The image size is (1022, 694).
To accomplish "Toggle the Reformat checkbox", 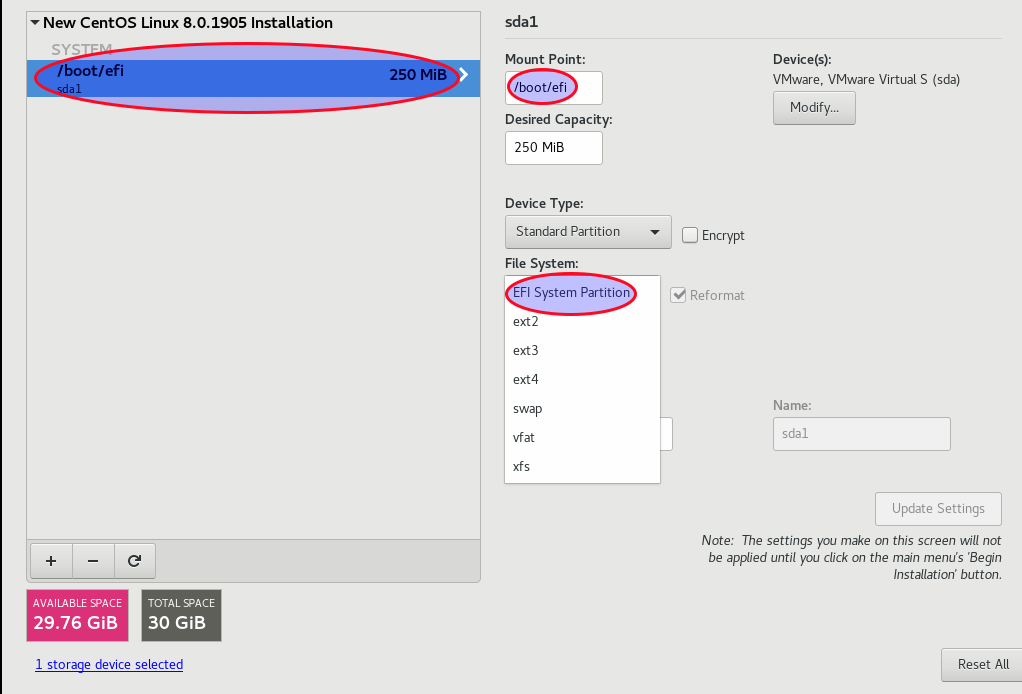I will tap(679, 295).
